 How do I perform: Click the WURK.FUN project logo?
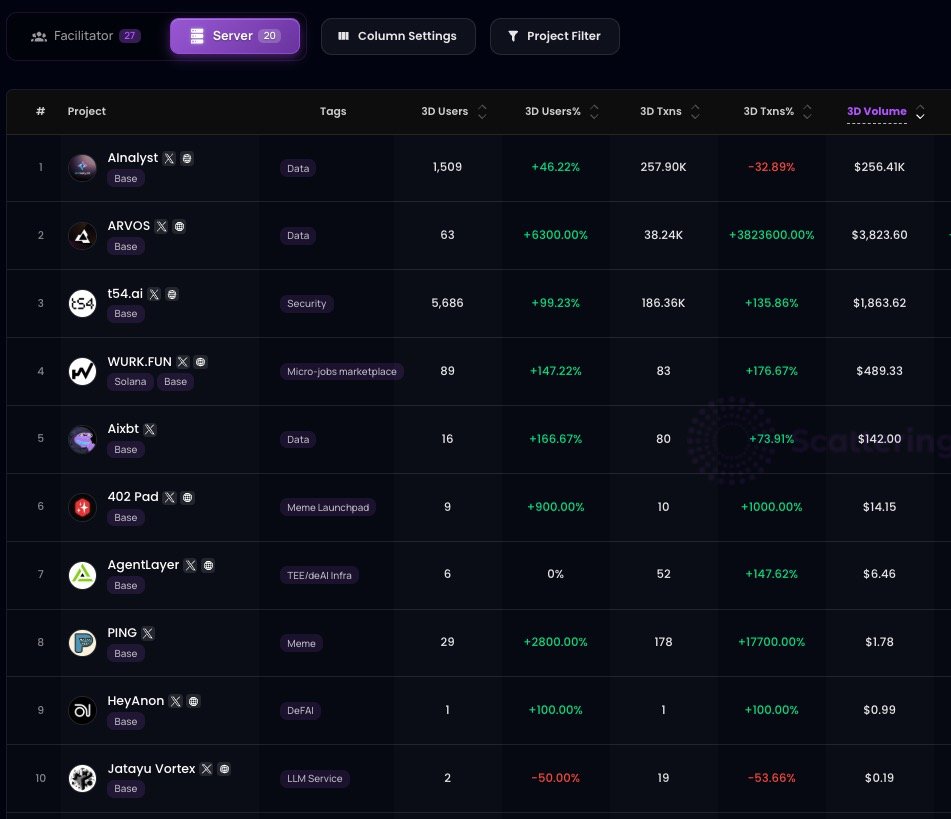pos(82,371)
